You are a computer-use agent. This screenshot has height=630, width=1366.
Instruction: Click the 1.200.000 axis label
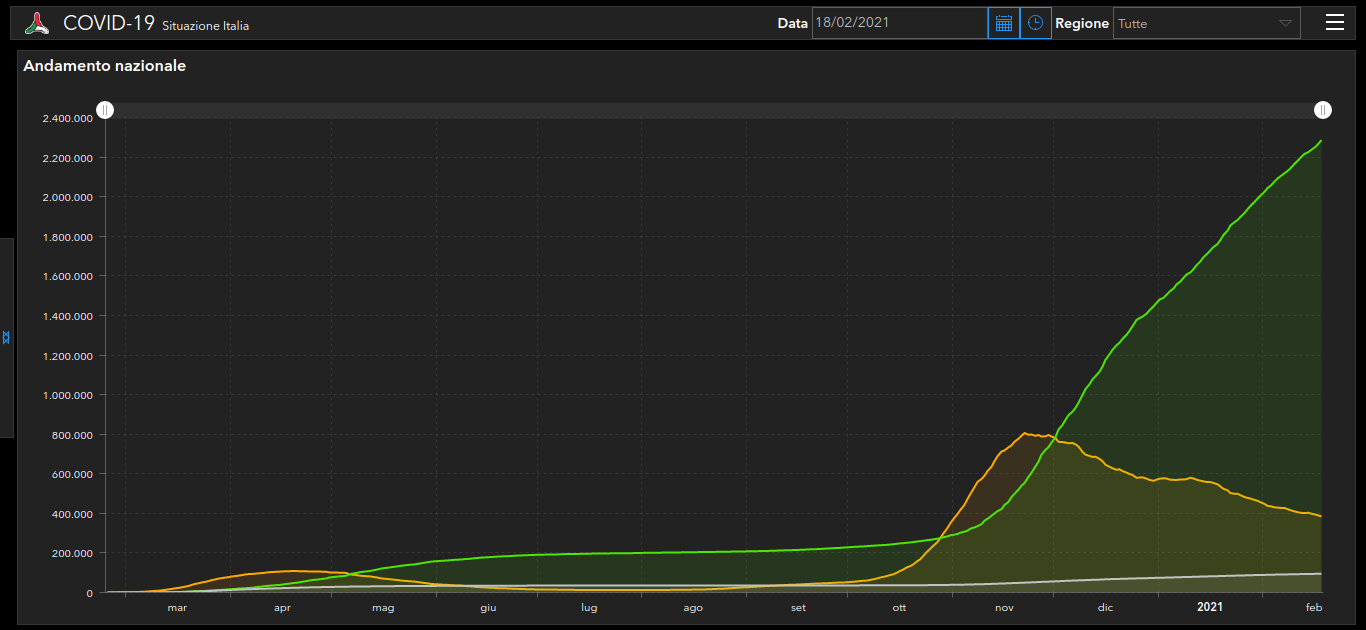point(67,356)
